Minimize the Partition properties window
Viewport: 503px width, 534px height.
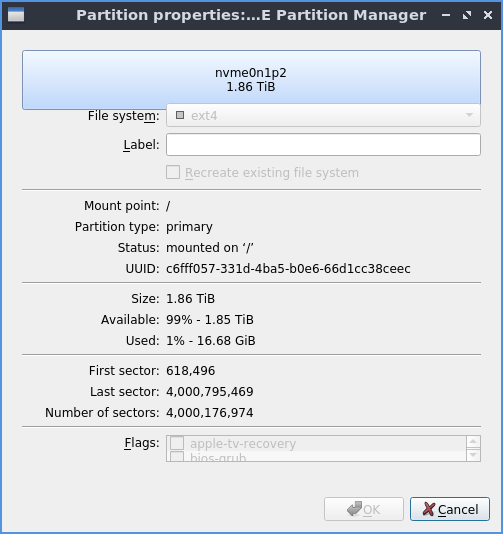tap(446, 15)
